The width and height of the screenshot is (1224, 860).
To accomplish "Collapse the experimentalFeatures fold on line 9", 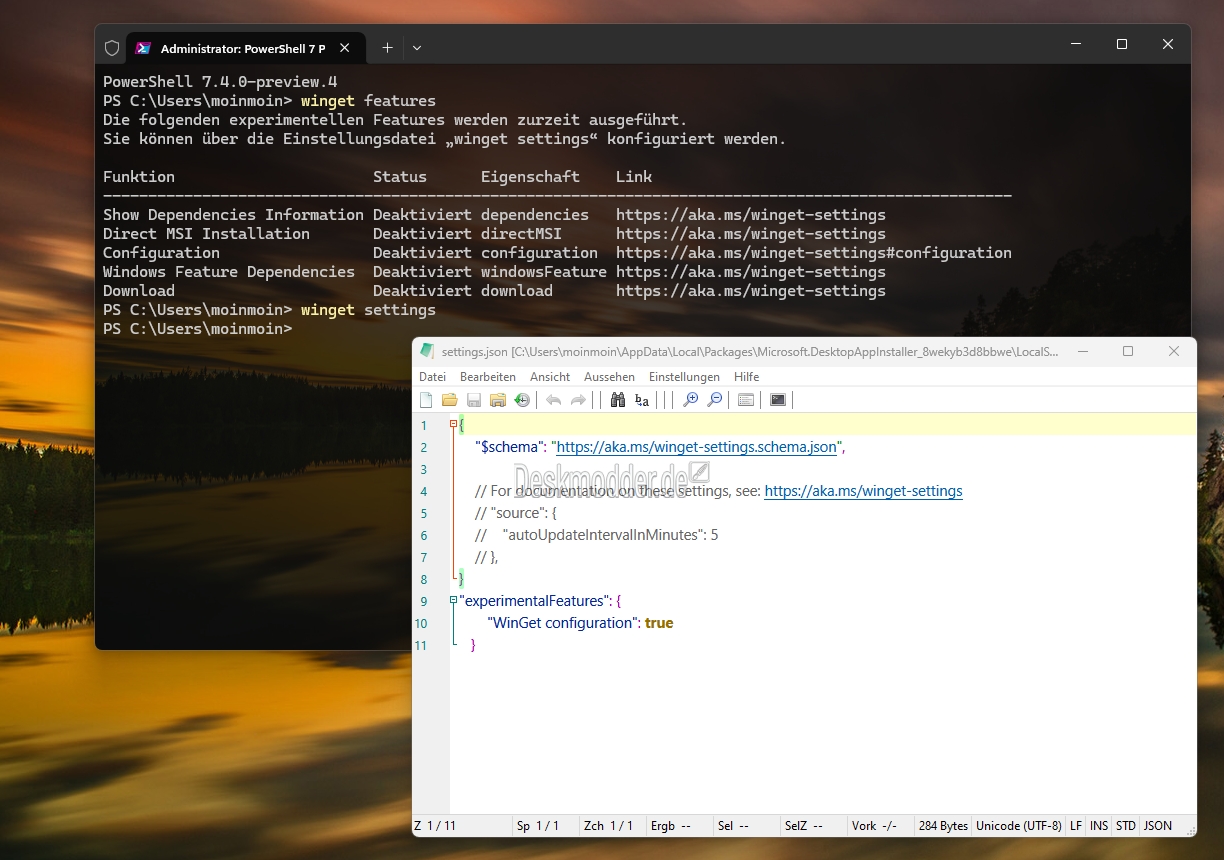I will (x=454, y=600).
